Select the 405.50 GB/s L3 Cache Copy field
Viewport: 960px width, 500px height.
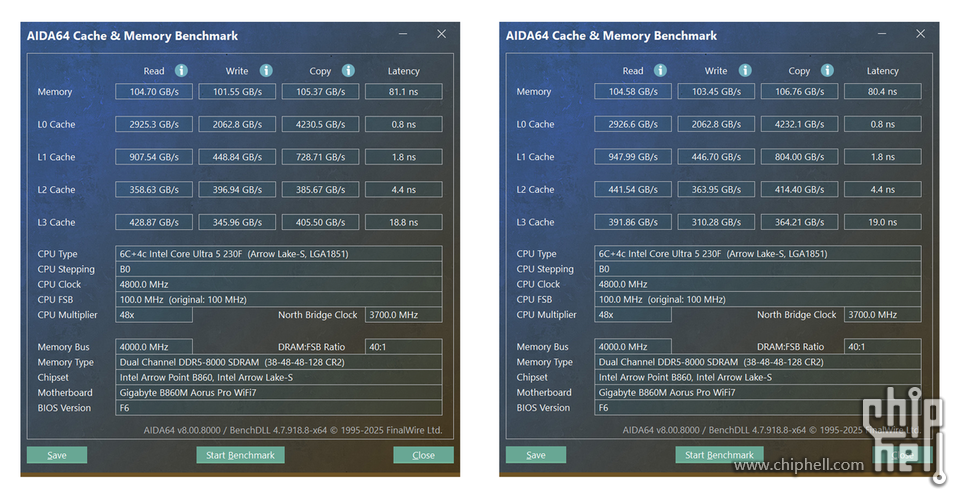click(x=320, y=222)
